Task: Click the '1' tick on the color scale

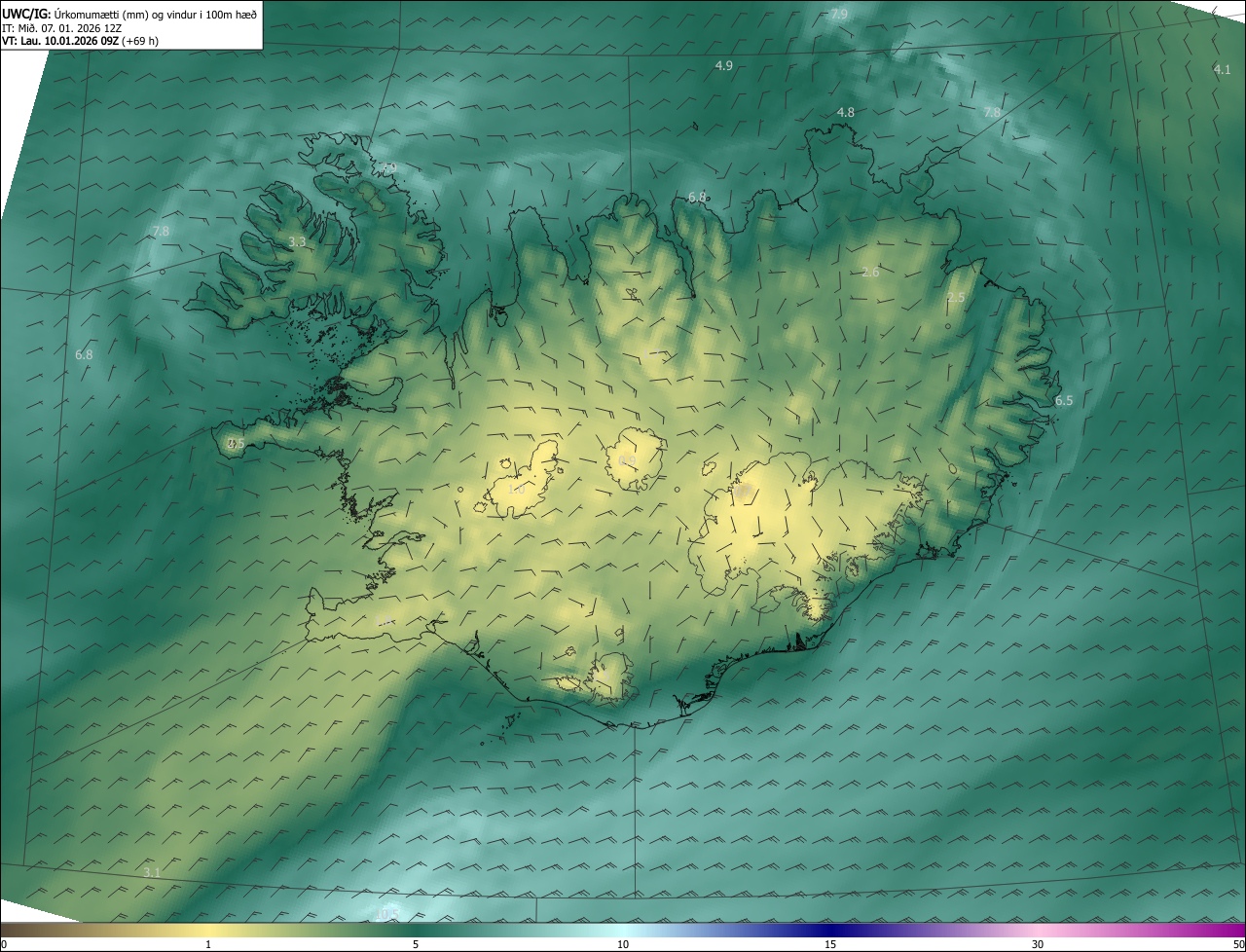Action: (x=208, y=944)
